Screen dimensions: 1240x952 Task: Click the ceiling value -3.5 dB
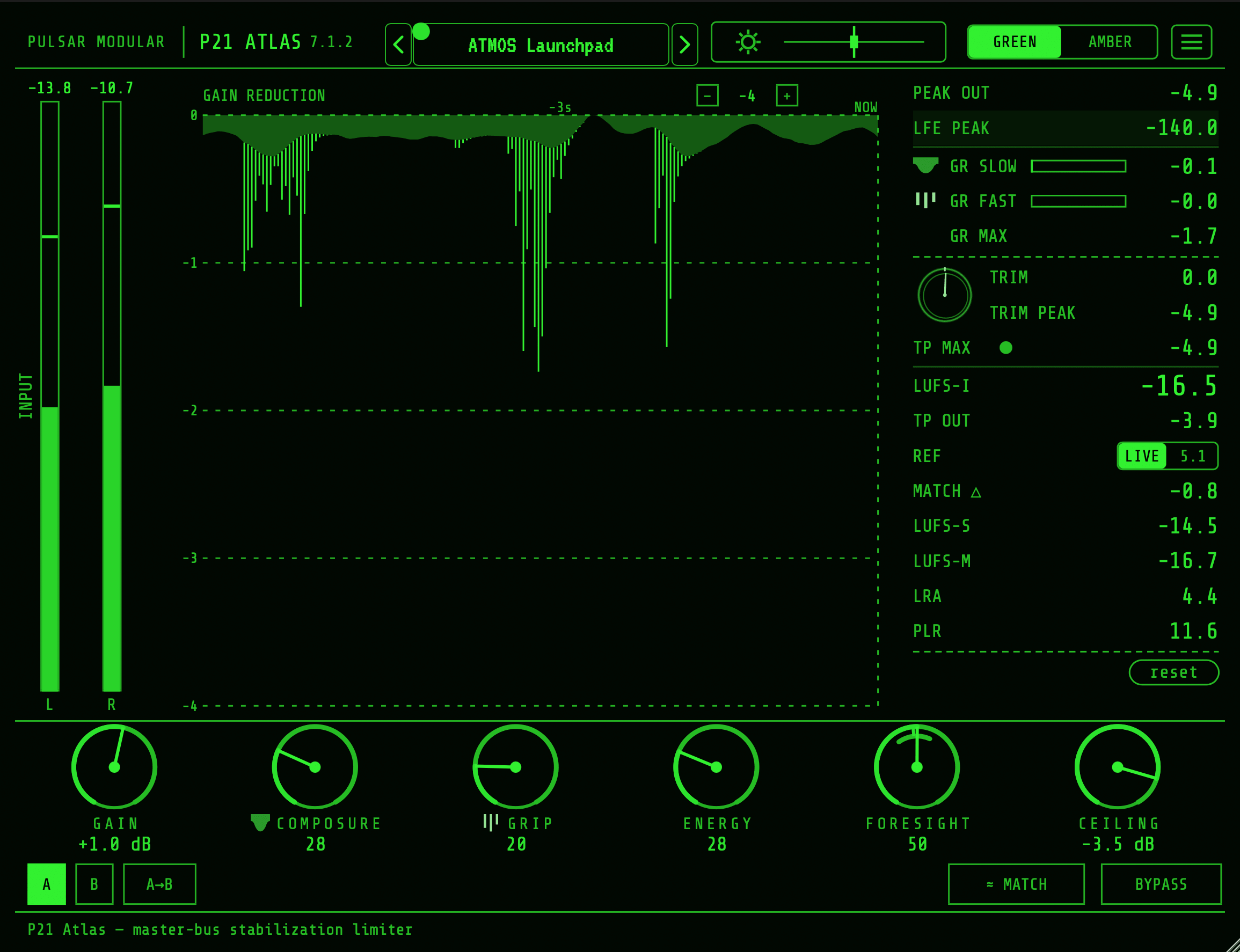point(1118,844)
